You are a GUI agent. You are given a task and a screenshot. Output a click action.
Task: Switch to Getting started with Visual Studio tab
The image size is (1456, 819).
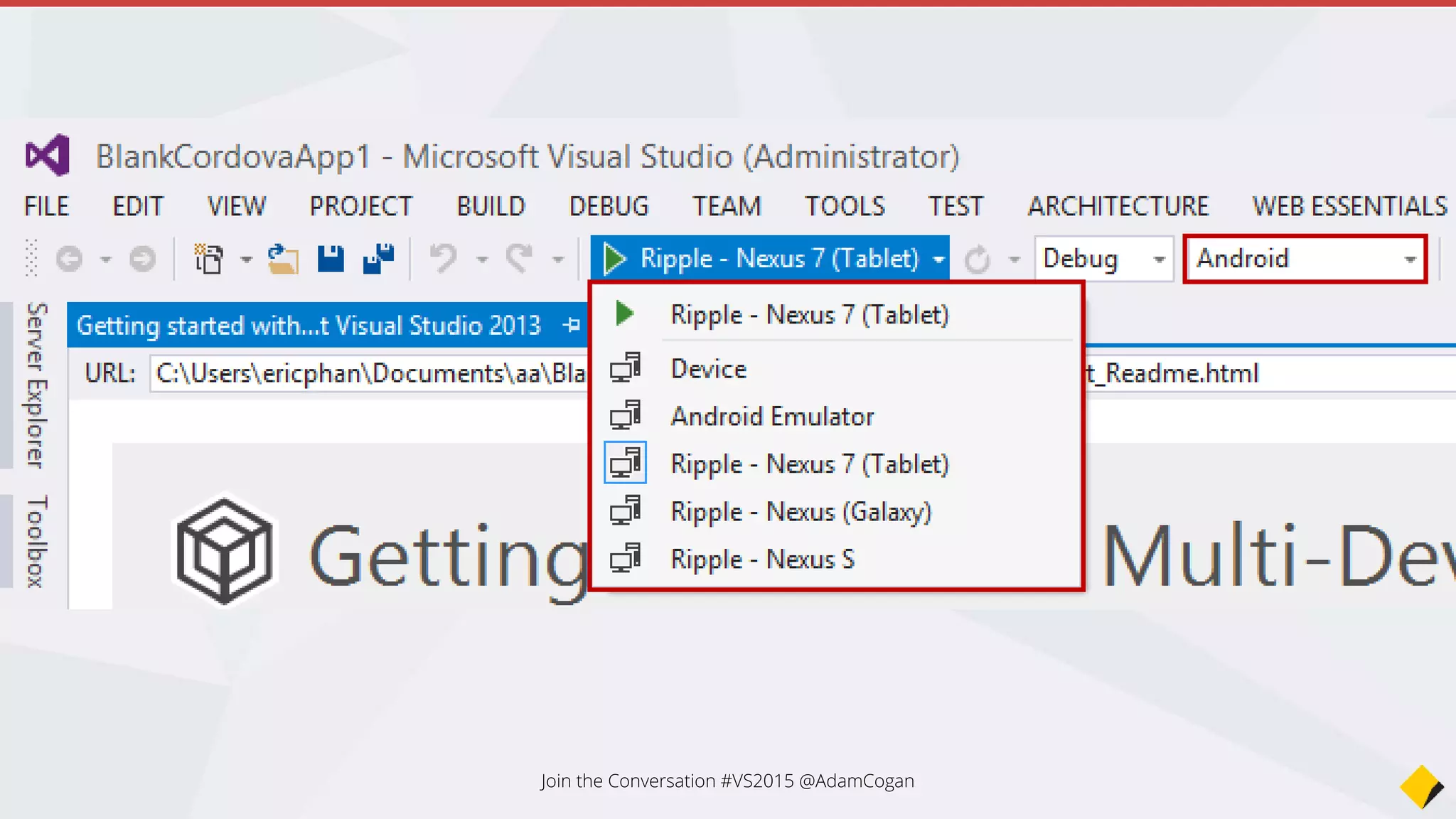click(309, 326)
